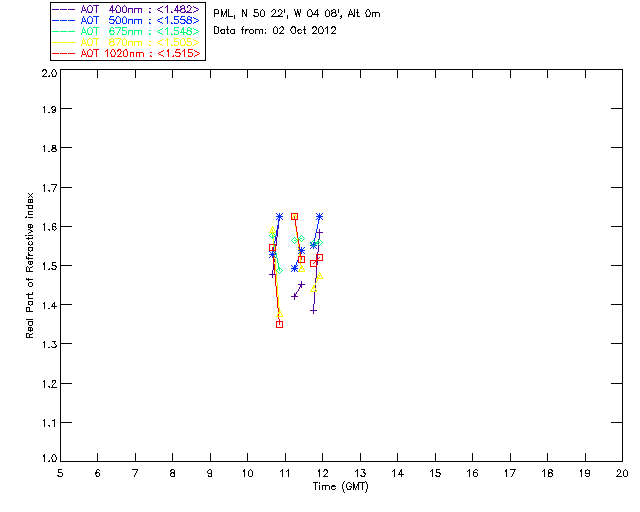Screen dimensions: 640x512
Task: Click the time axis tick label 15
Action: point(435,473)
